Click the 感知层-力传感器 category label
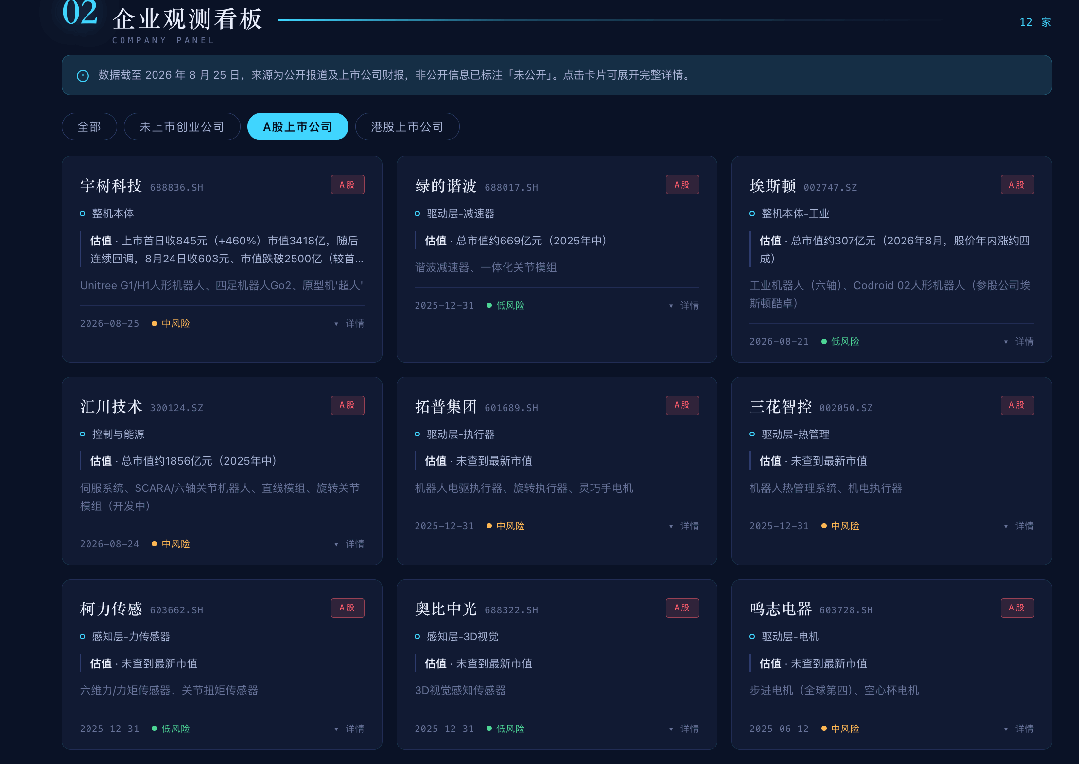The image size is (1079, 764). coord(131,637)
